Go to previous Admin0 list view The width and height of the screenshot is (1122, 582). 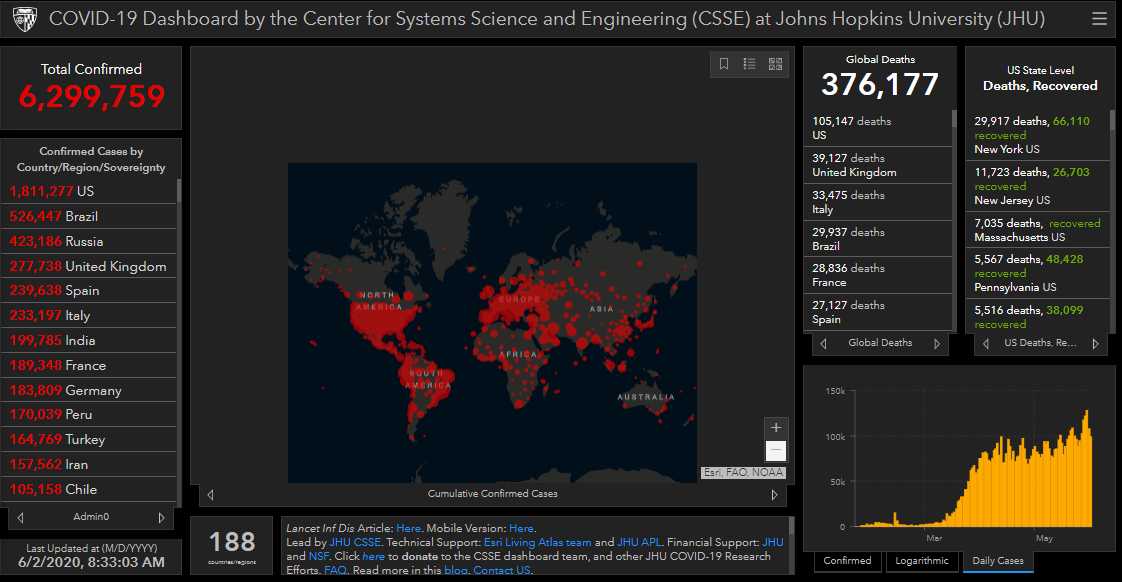[x=20, y=517]
